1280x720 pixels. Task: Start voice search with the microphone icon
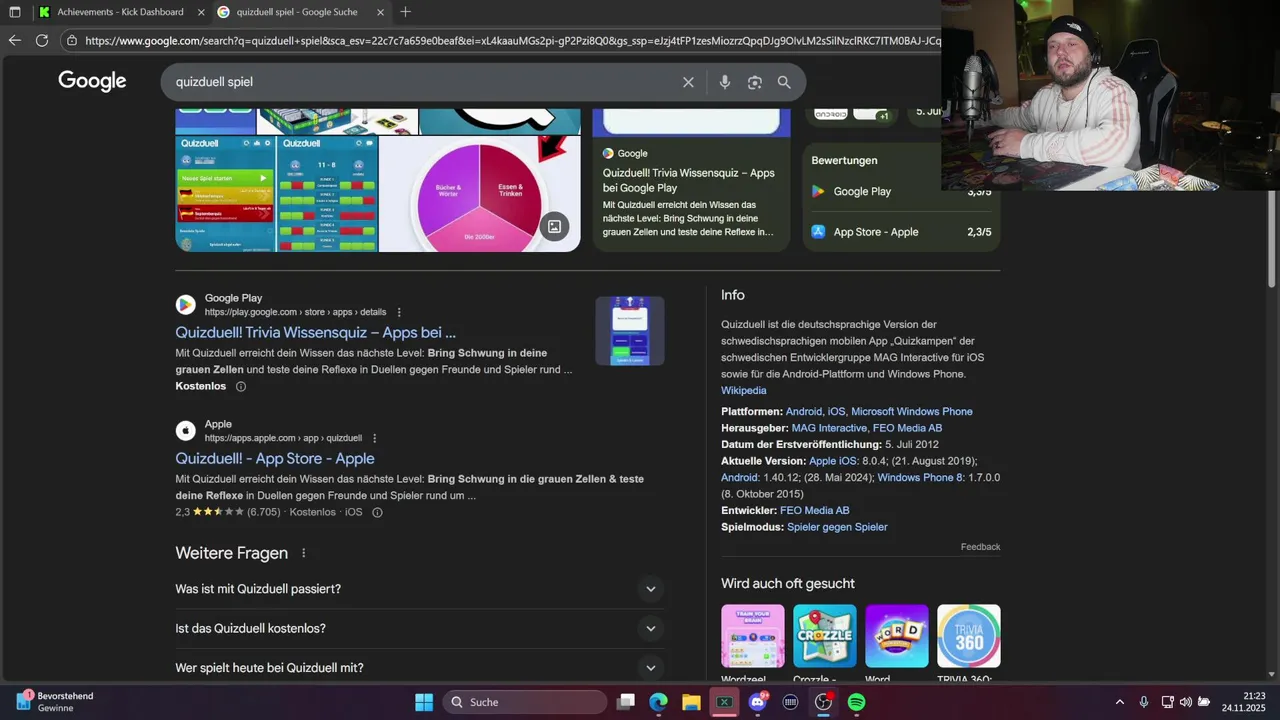point(725,82)
